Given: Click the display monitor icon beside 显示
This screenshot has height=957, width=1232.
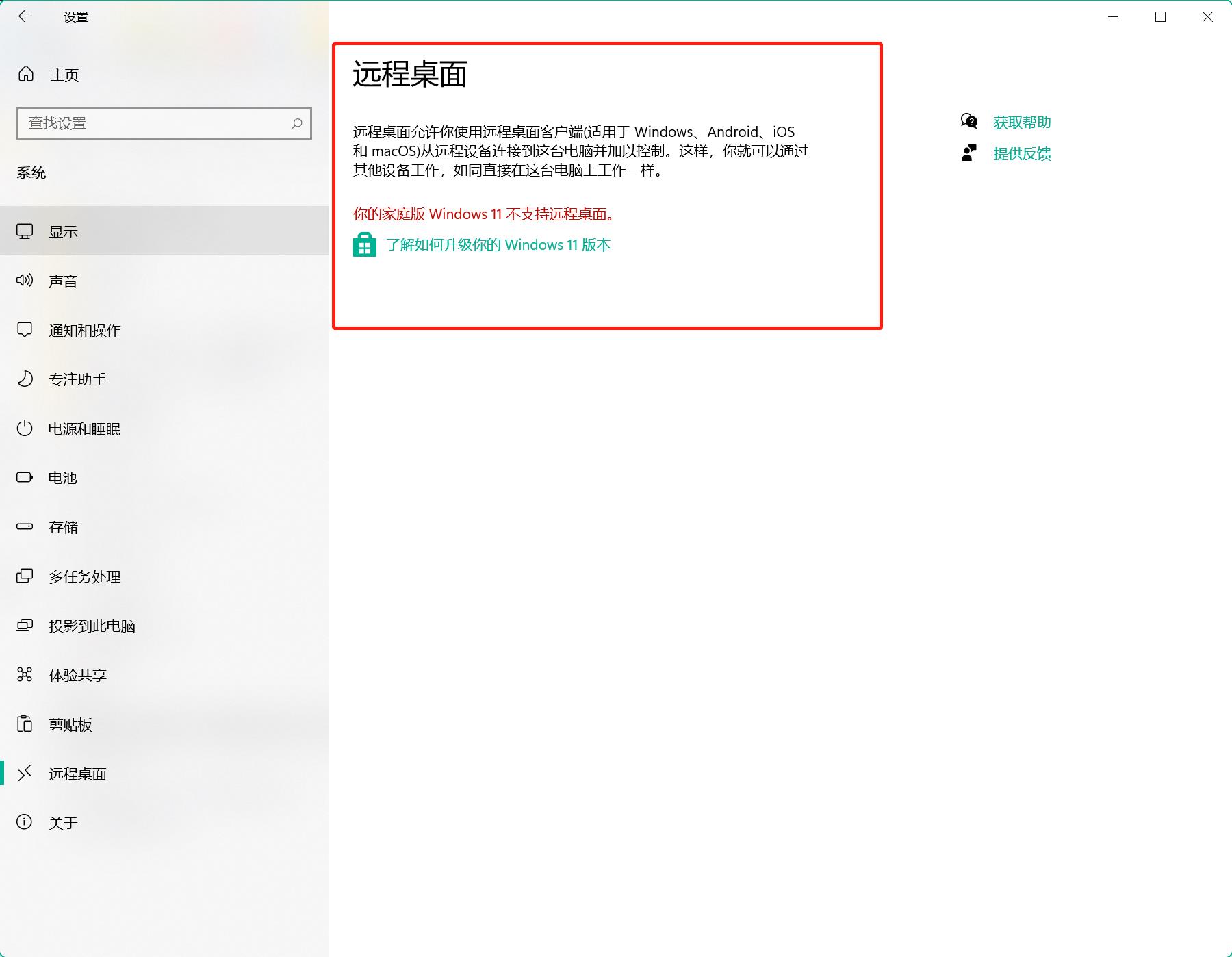Looking at the screenshot, I should tap(25, 231).
